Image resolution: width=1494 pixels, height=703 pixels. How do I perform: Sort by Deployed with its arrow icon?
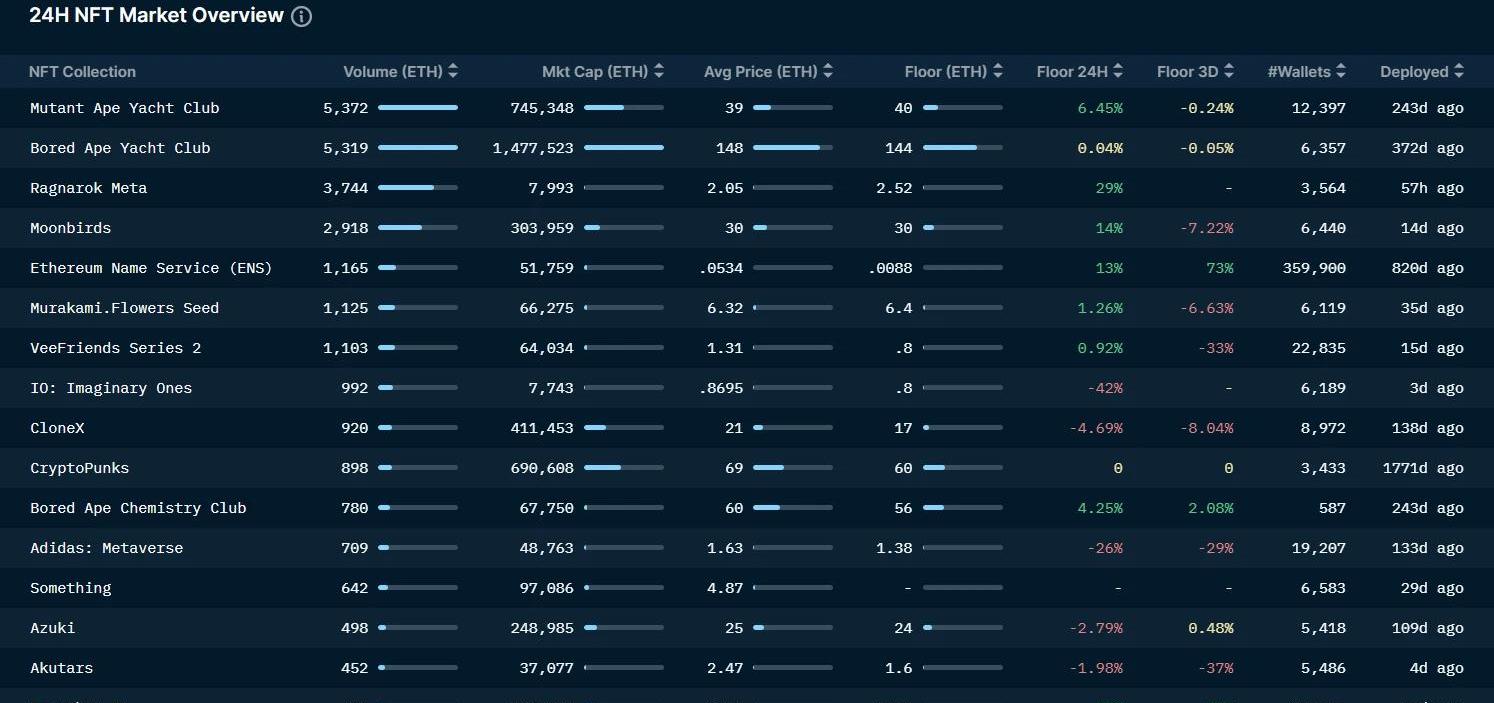click(1459, 72)
